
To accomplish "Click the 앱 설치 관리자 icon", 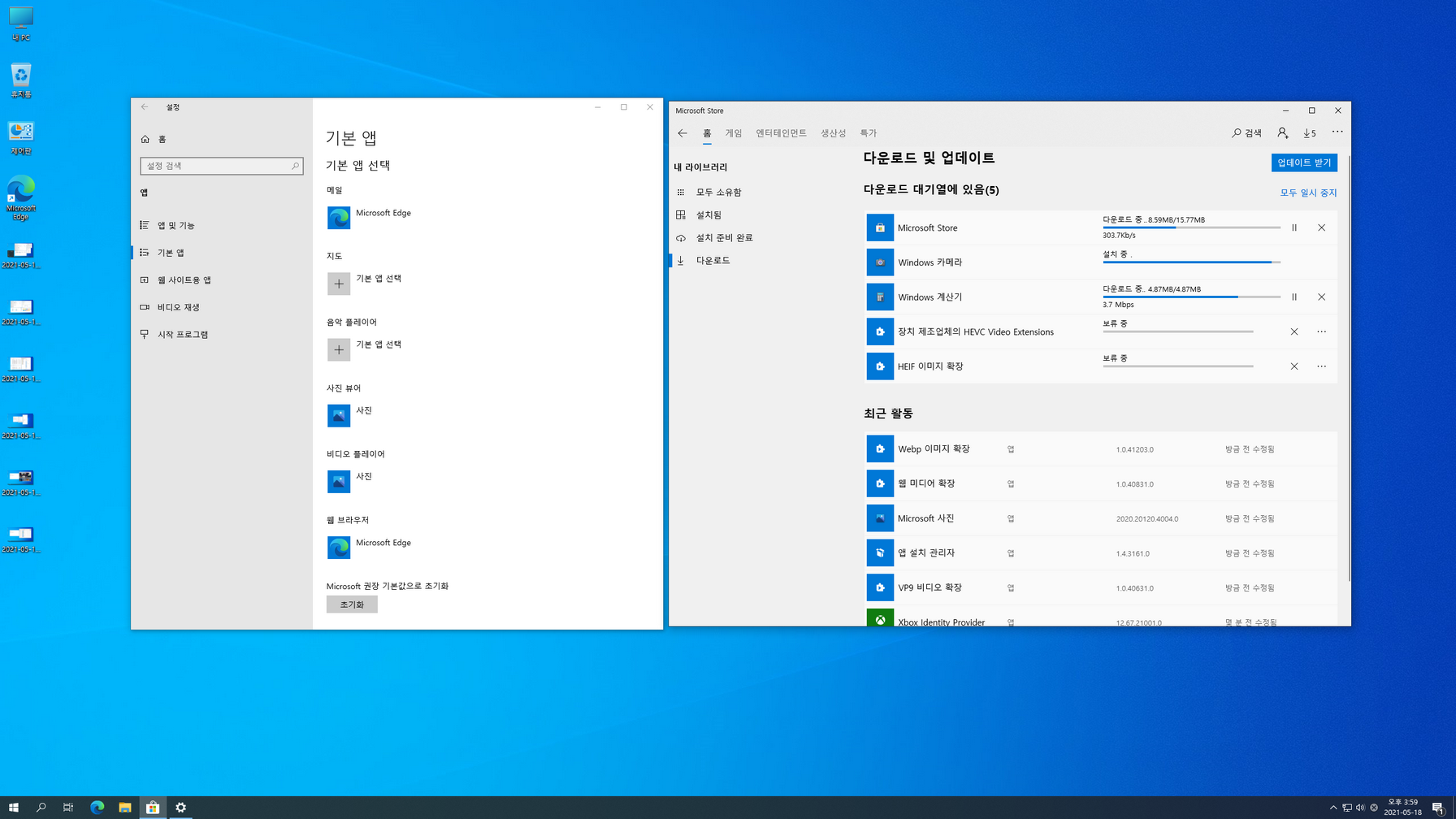I will pos(880,552).
